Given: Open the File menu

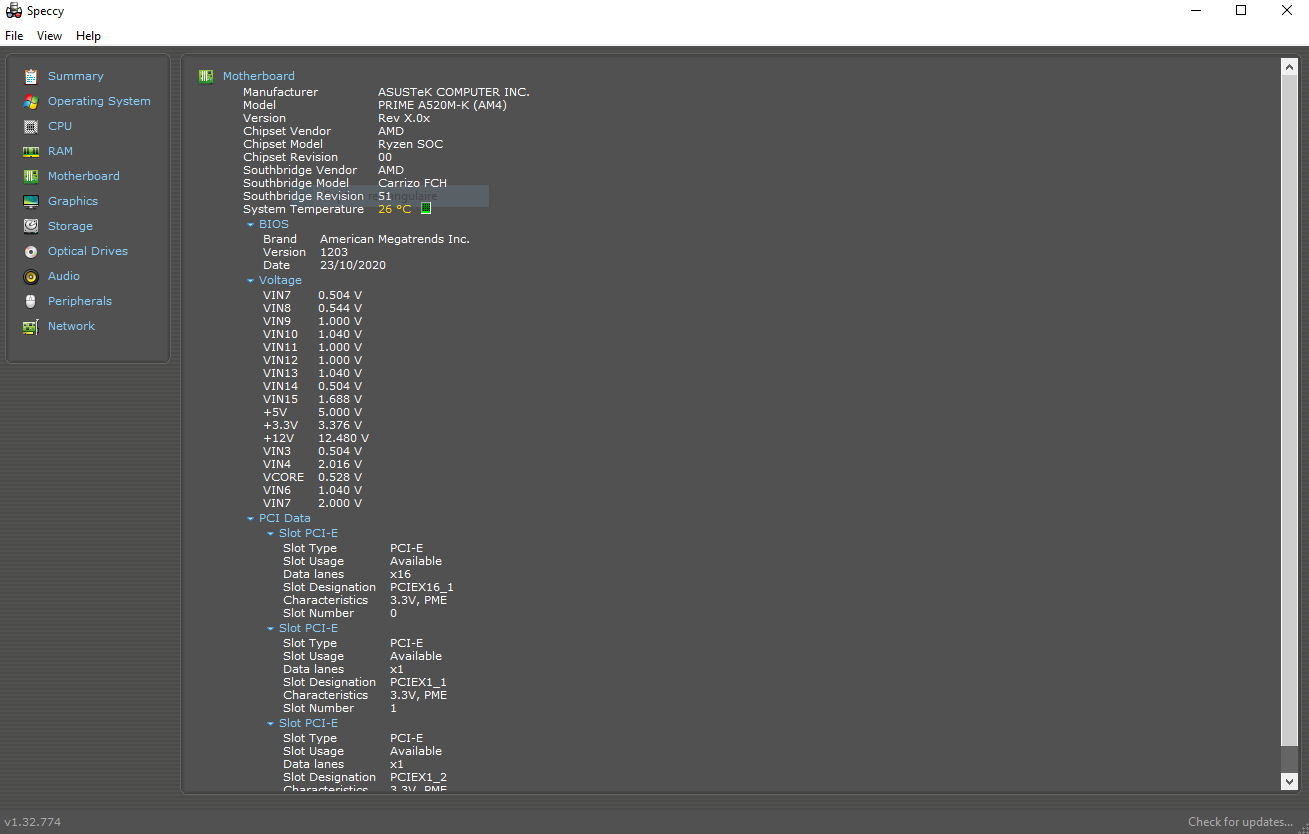Looking at the screenshot, I should (14, 36).
